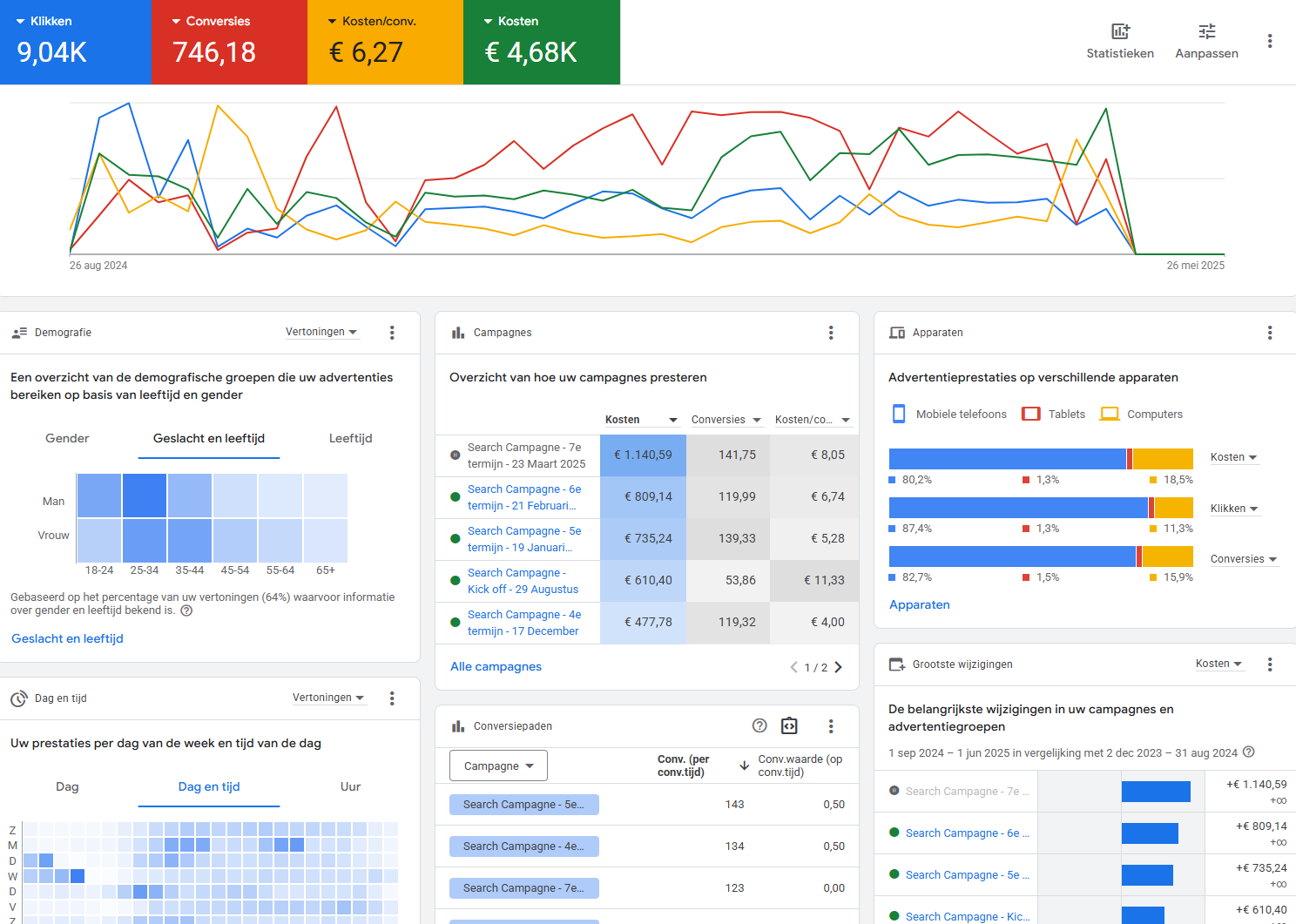Select the Uur tab in Dag en tijd
Screen dimensions: 1296x924
[x=350, y=787]
